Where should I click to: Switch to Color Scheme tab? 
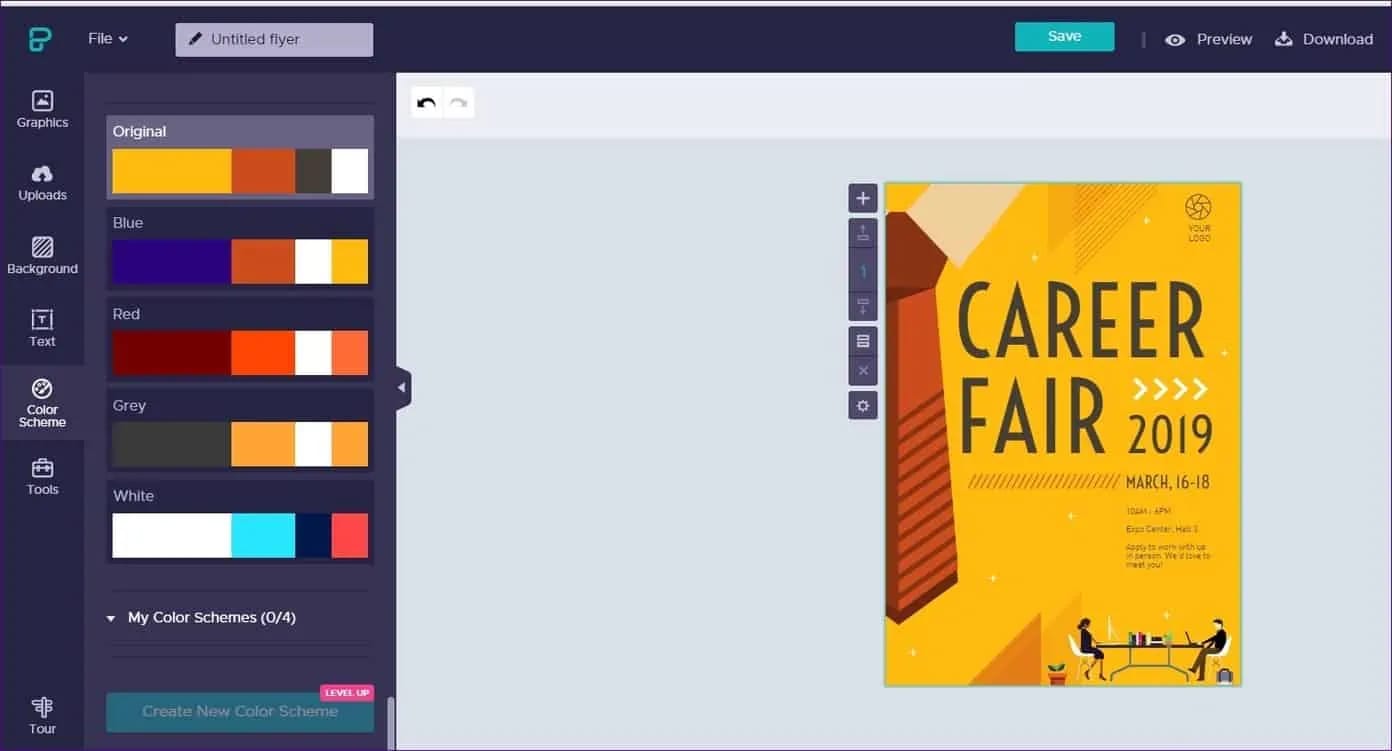pyautogui.click(x=42, y=402)
